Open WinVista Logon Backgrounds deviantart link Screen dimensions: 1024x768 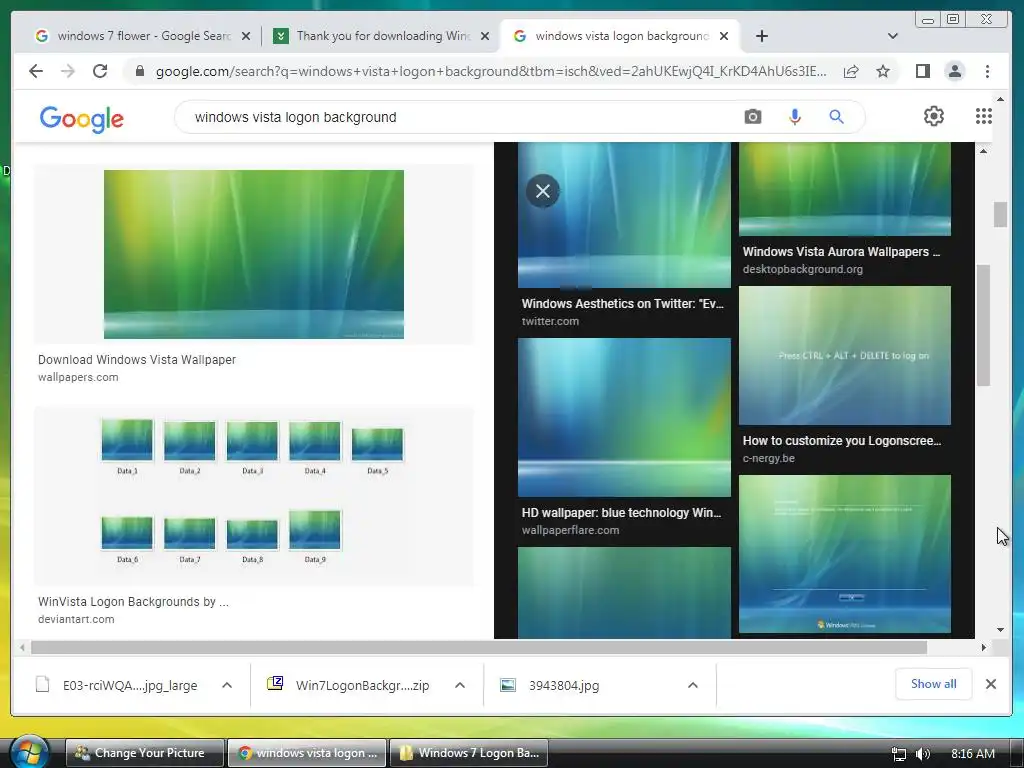point(133,602)
